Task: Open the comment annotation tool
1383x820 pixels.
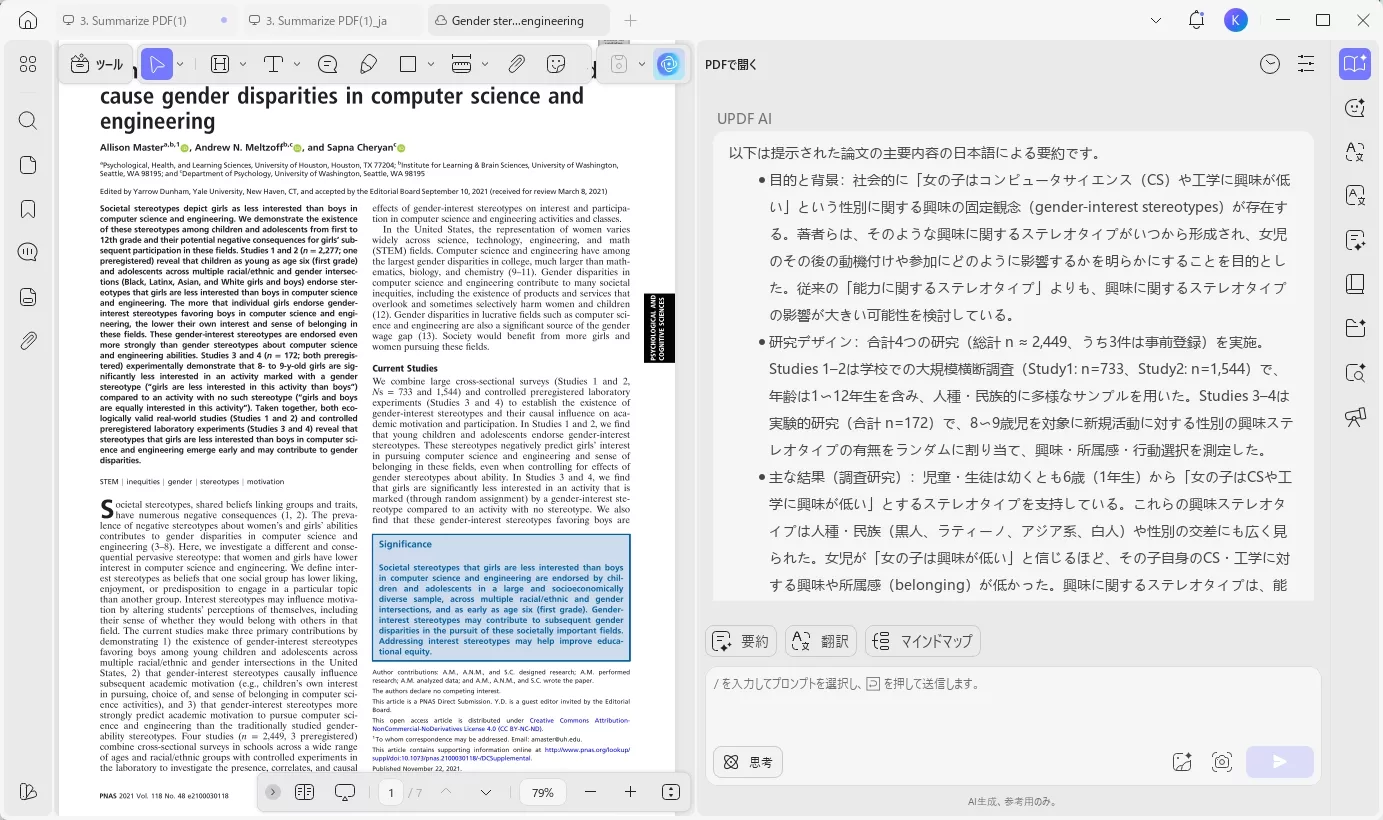Action: (x=327, y=63)
